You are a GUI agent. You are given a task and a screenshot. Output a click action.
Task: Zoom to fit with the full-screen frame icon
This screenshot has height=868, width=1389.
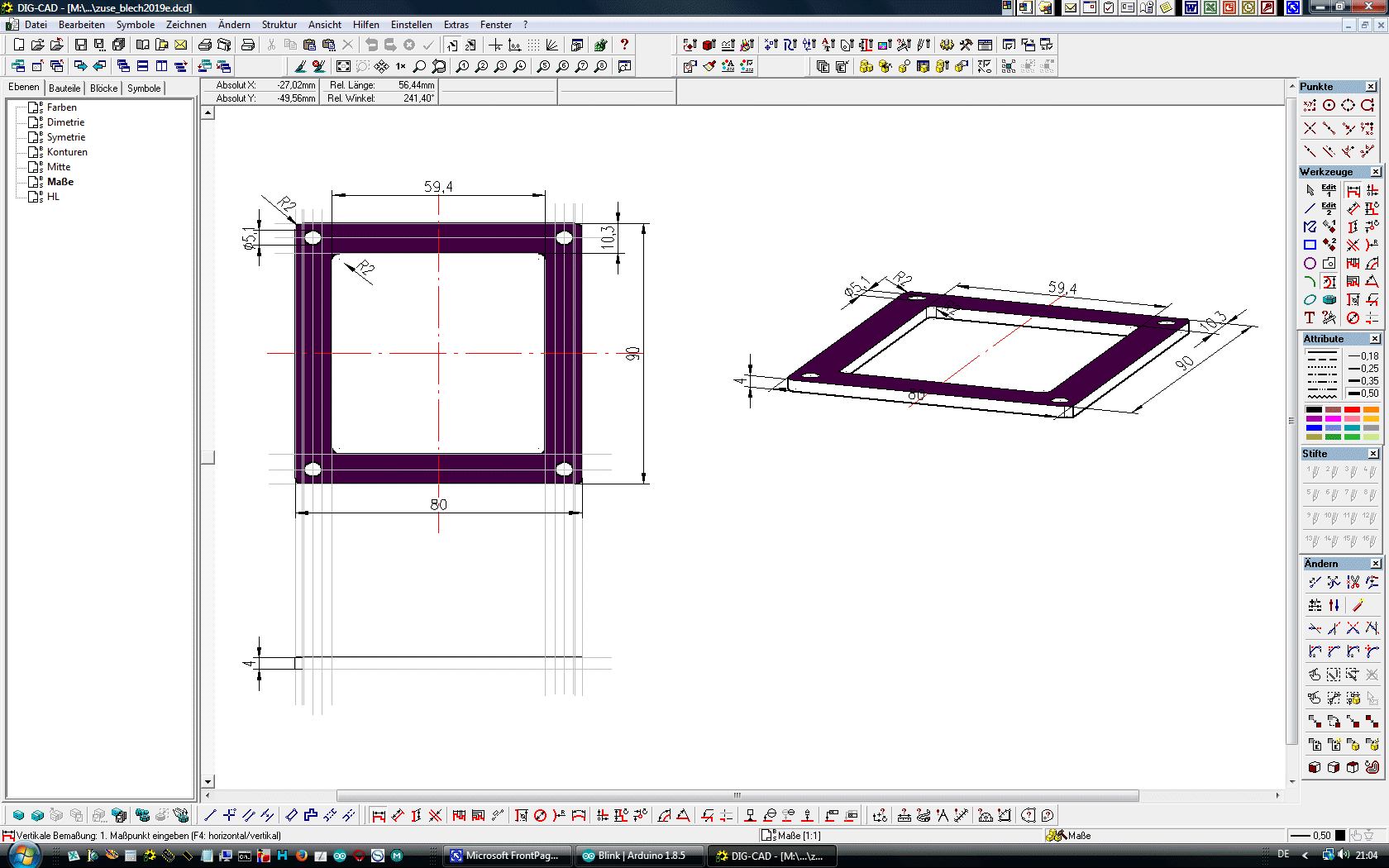[343, 66]
